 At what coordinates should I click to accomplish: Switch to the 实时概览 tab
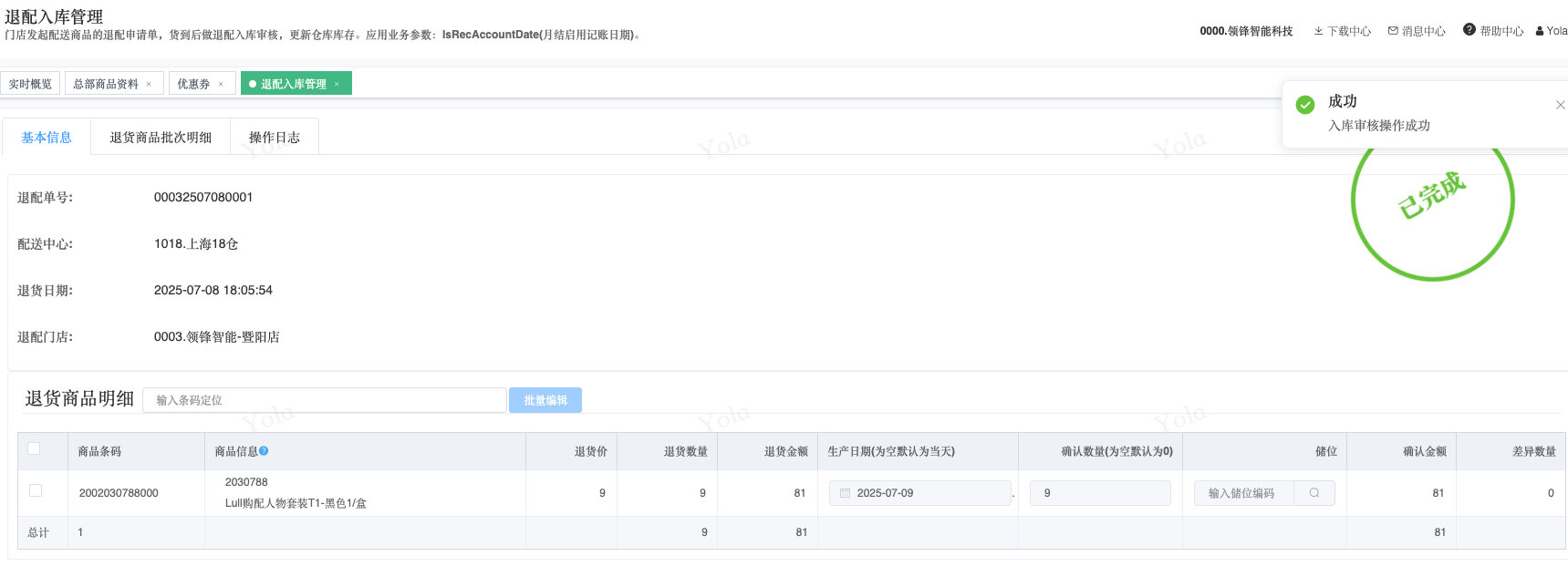[x=30, y=84]
